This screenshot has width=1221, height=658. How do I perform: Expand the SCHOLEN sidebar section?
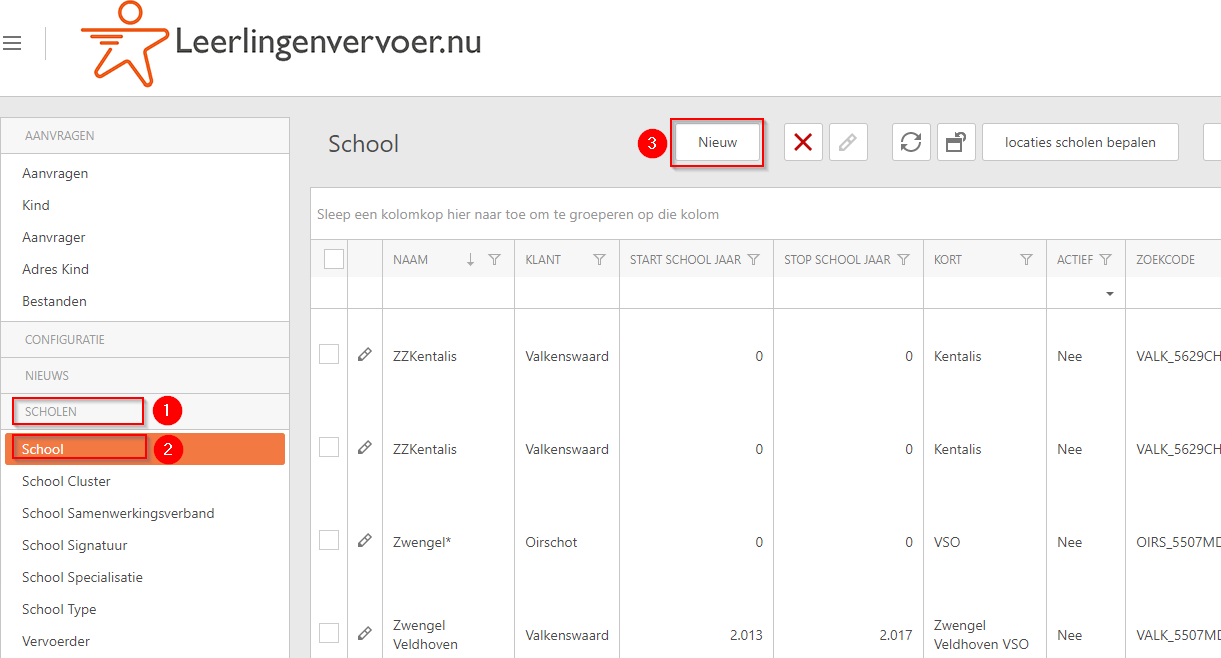[x=77, y=411]
